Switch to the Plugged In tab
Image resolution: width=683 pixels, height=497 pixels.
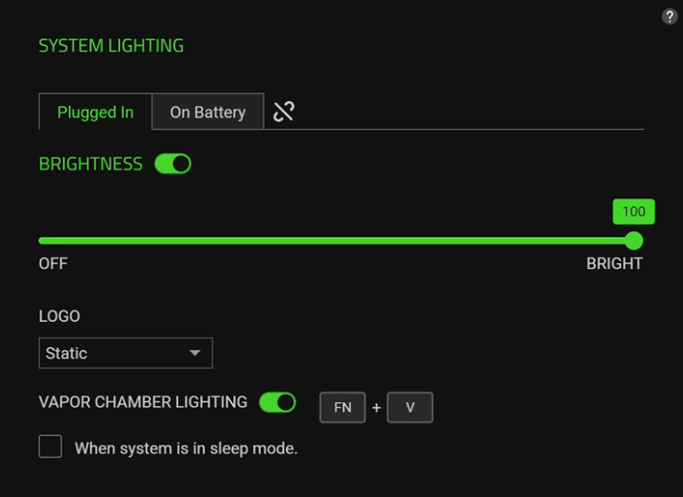(95, 112)
